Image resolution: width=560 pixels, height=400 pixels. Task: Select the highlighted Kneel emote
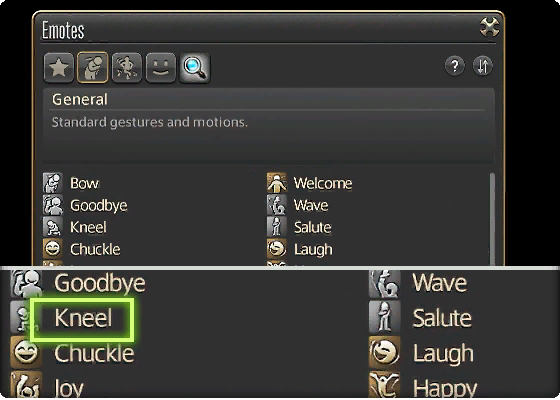(x=82, y=320)
